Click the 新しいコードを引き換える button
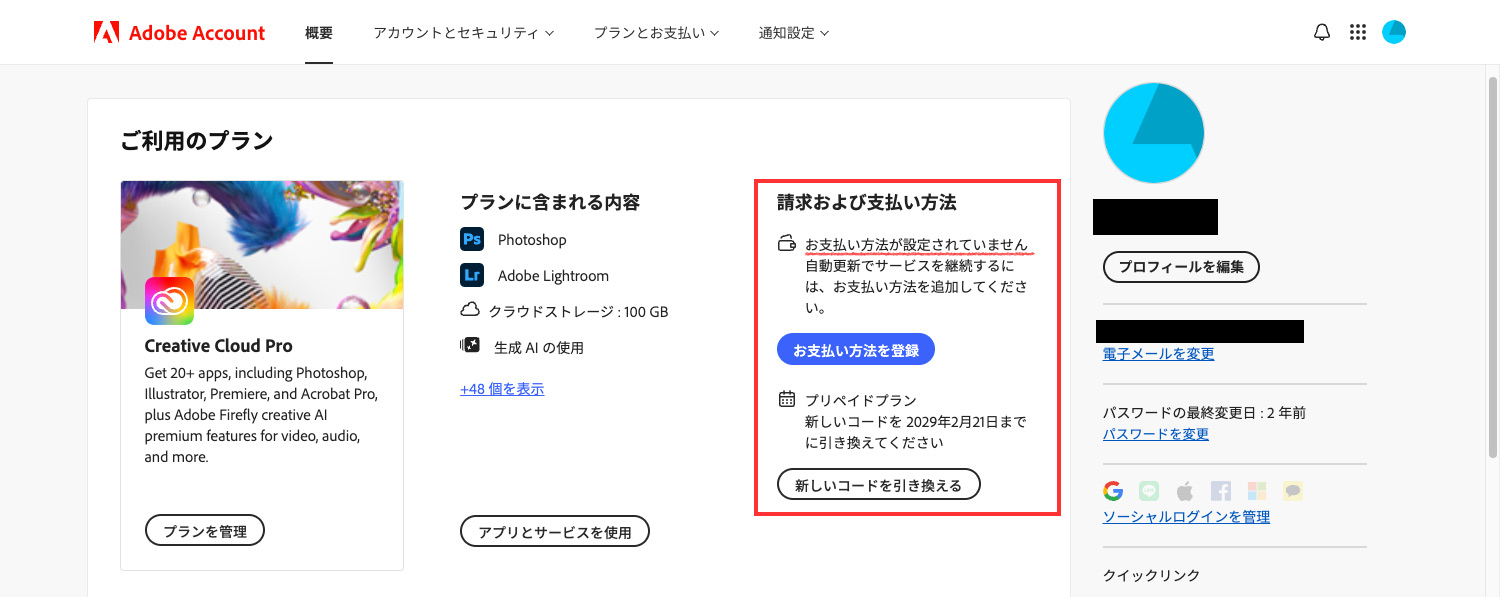This screenshot has width=1500, height=597. [x=879, y=485]
